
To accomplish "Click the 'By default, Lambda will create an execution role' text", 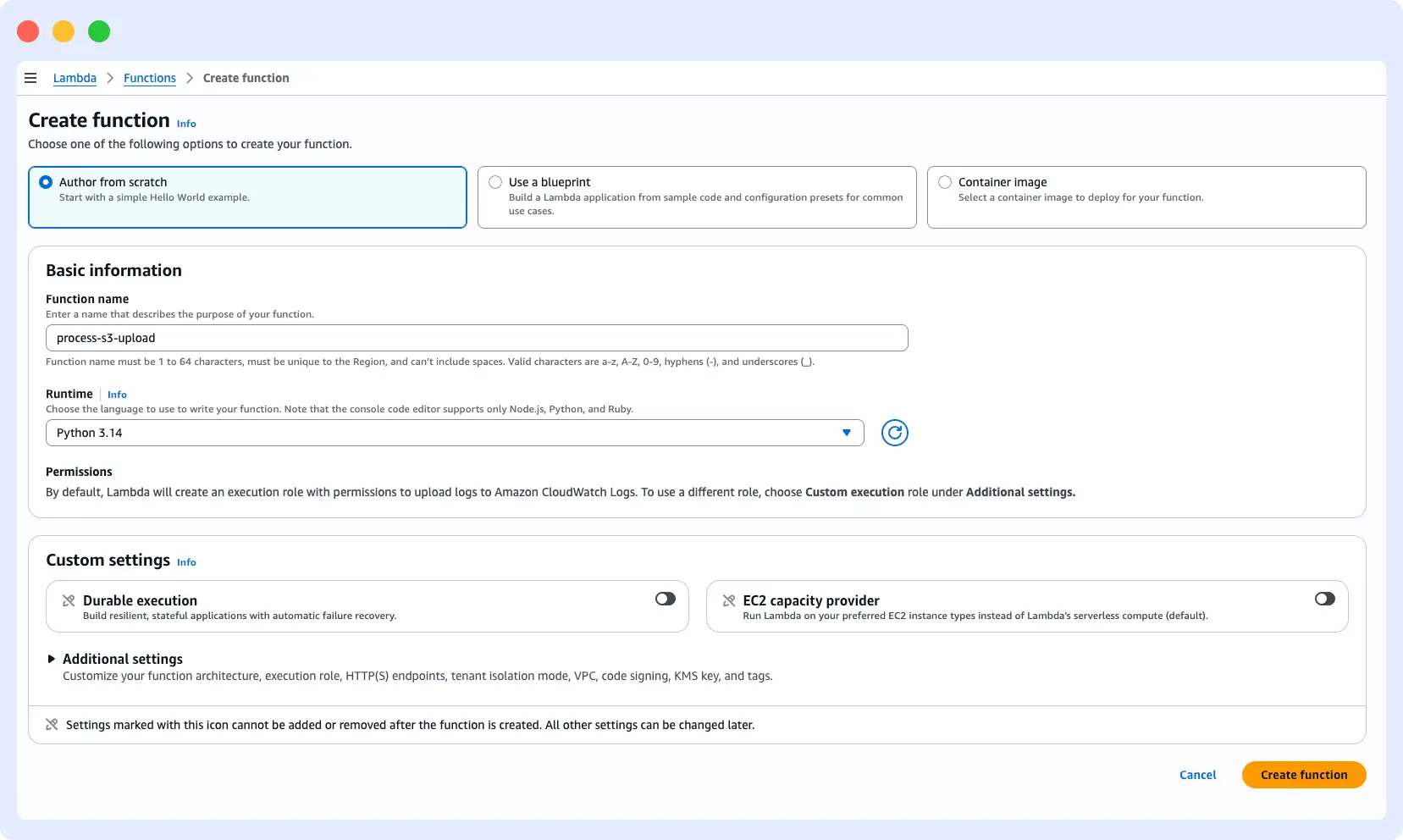I will pos(561,492).
